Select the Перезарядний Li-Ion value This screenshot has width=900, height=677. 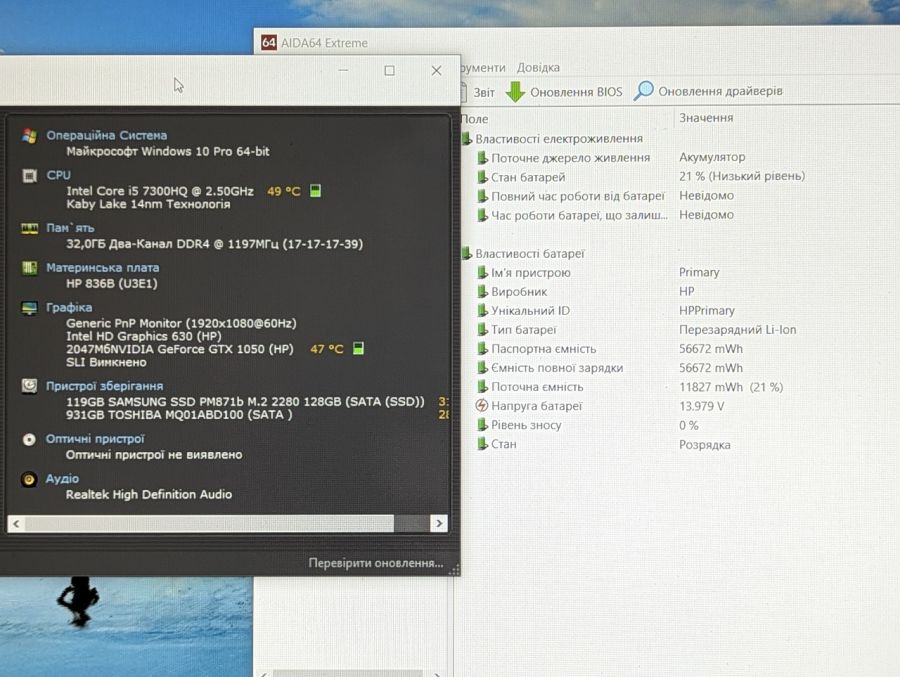pos(737,330)
